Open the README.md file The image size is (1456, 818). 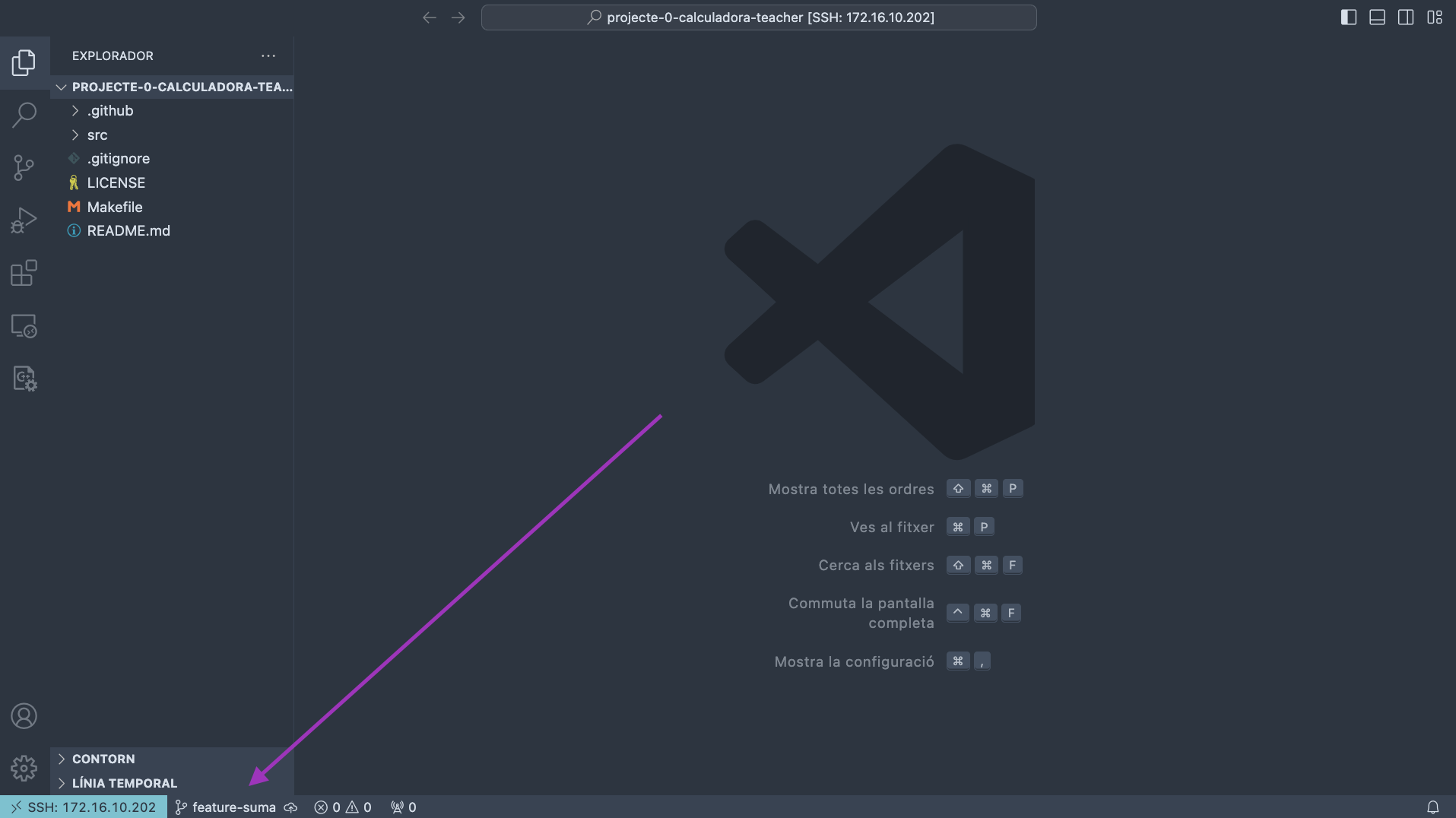(x=172, y=231)
